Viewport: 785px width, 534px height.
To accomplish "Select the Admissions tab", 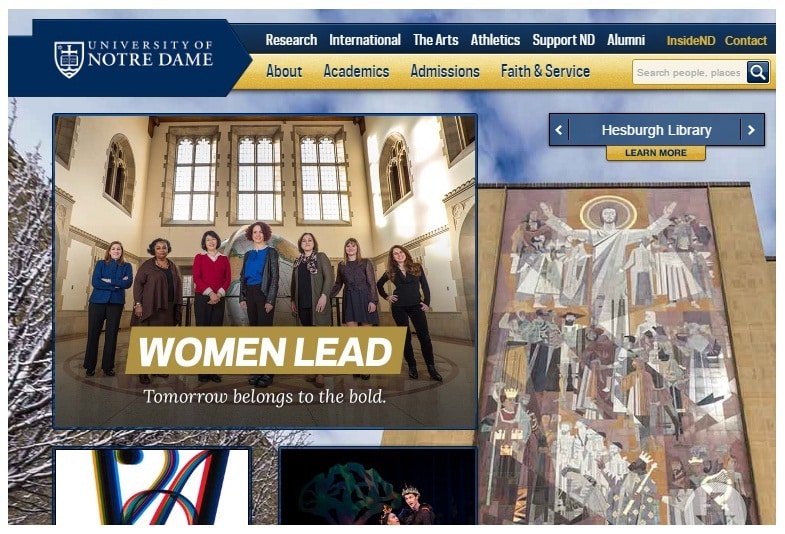I will pos(445,72).
